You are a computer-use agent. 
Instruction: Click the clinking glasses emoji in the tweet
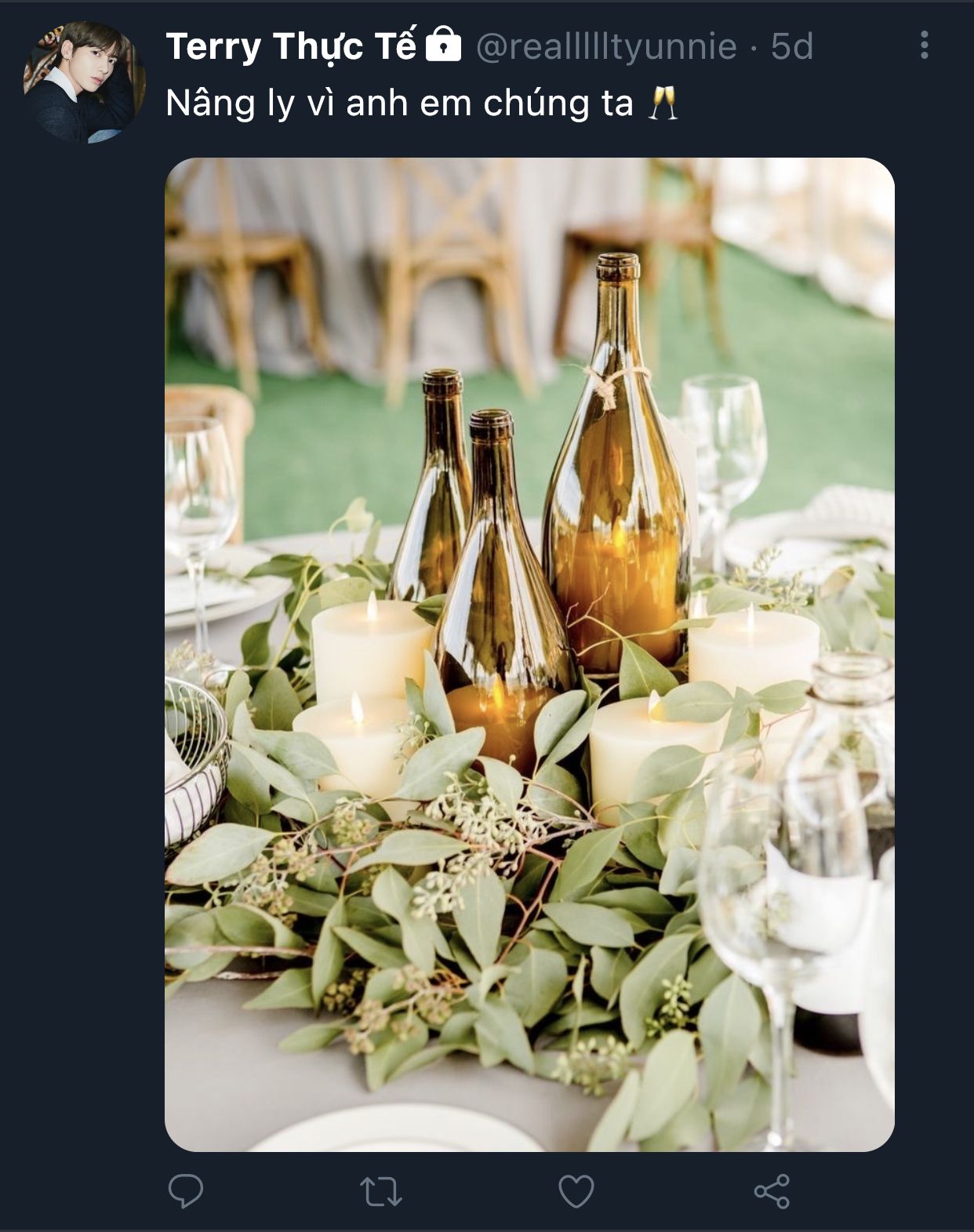663,103
